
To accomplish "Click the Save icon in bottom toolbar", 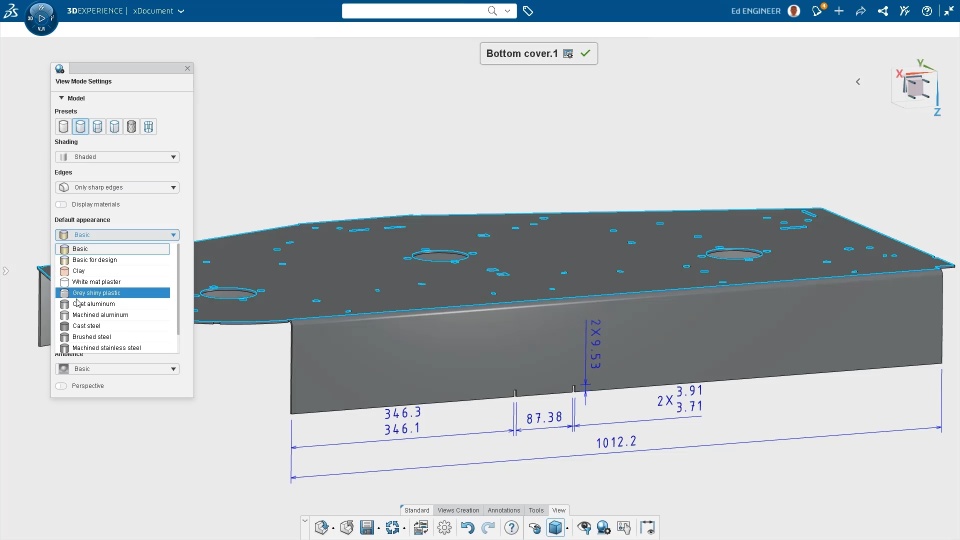I will 367,527.
